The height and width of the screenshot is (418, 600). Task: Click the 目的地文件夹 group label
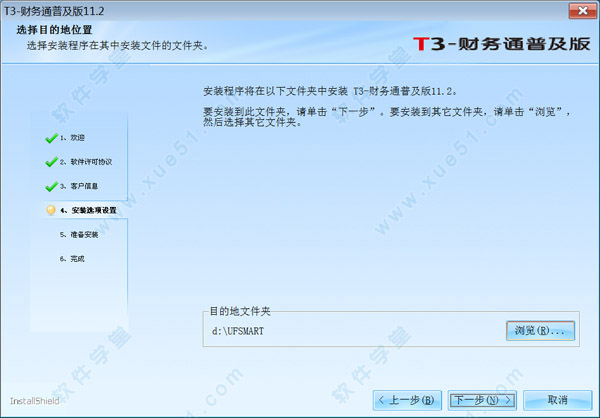click(240, 311)
